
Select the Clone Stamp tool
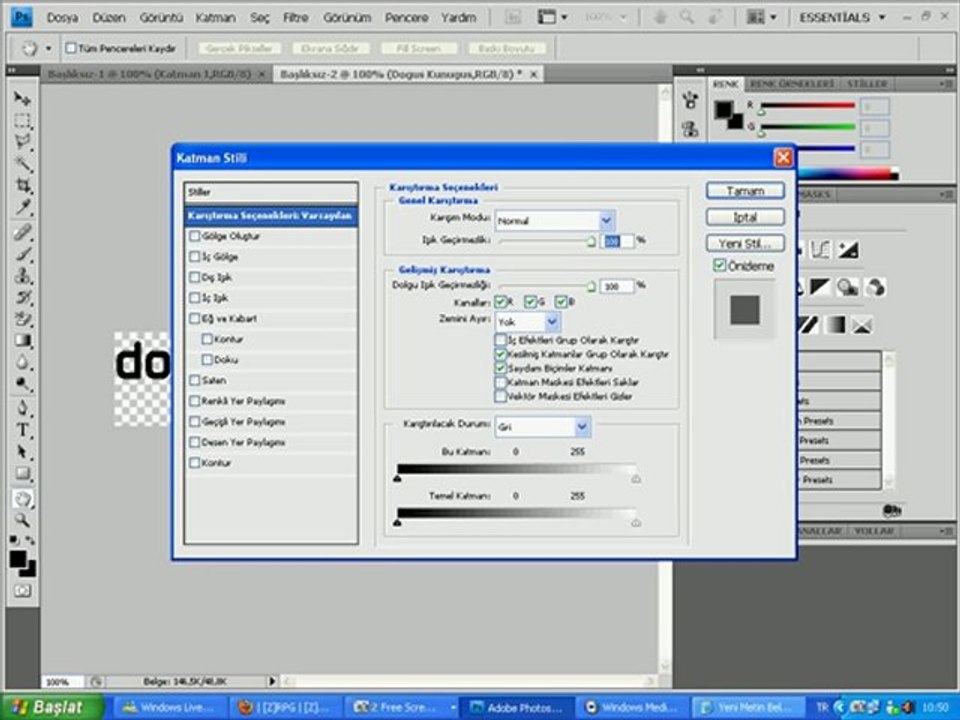[22, 276]
